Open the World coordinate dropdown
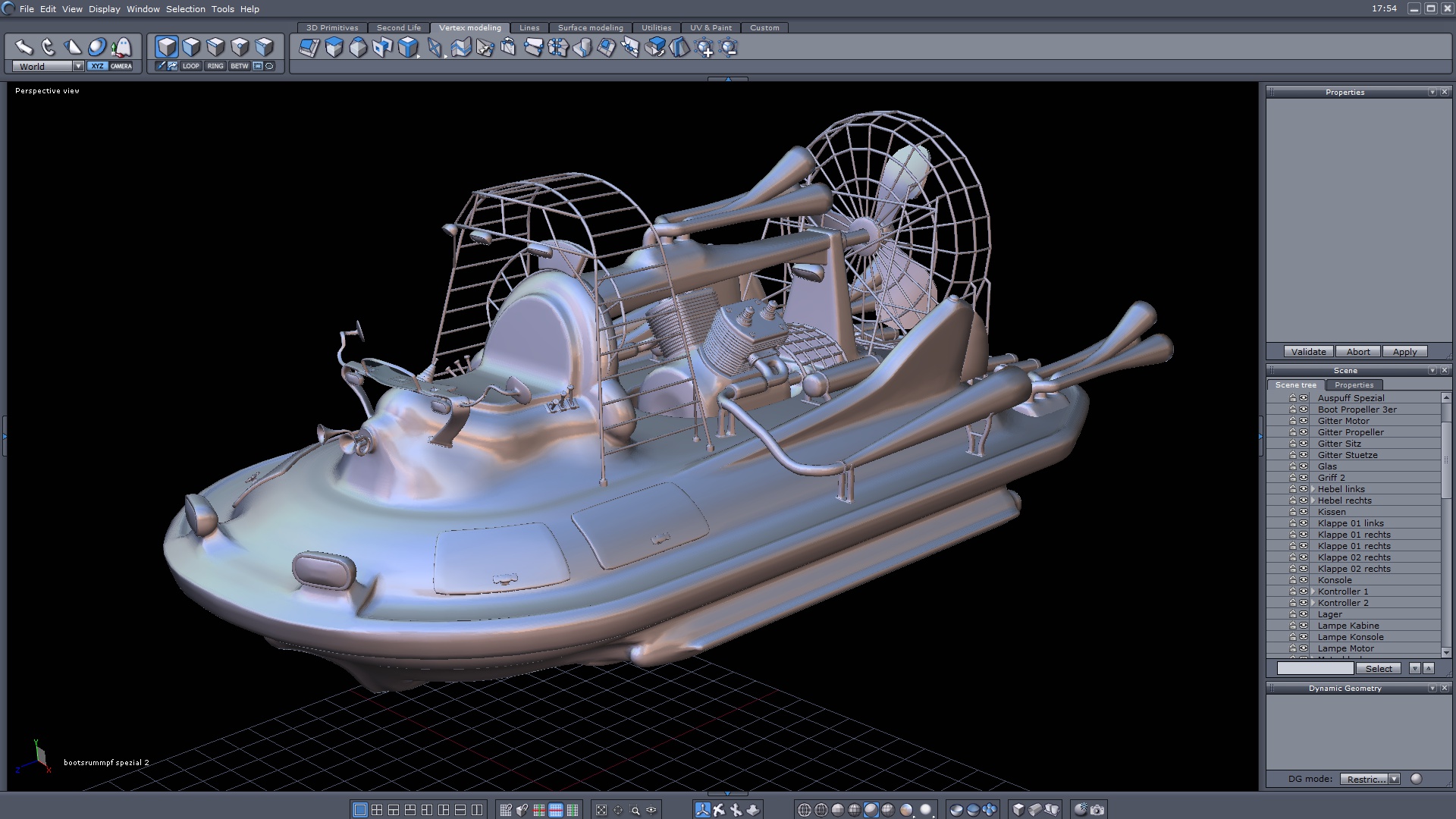This screenshot has height=819, width=1456. point(77,66)
